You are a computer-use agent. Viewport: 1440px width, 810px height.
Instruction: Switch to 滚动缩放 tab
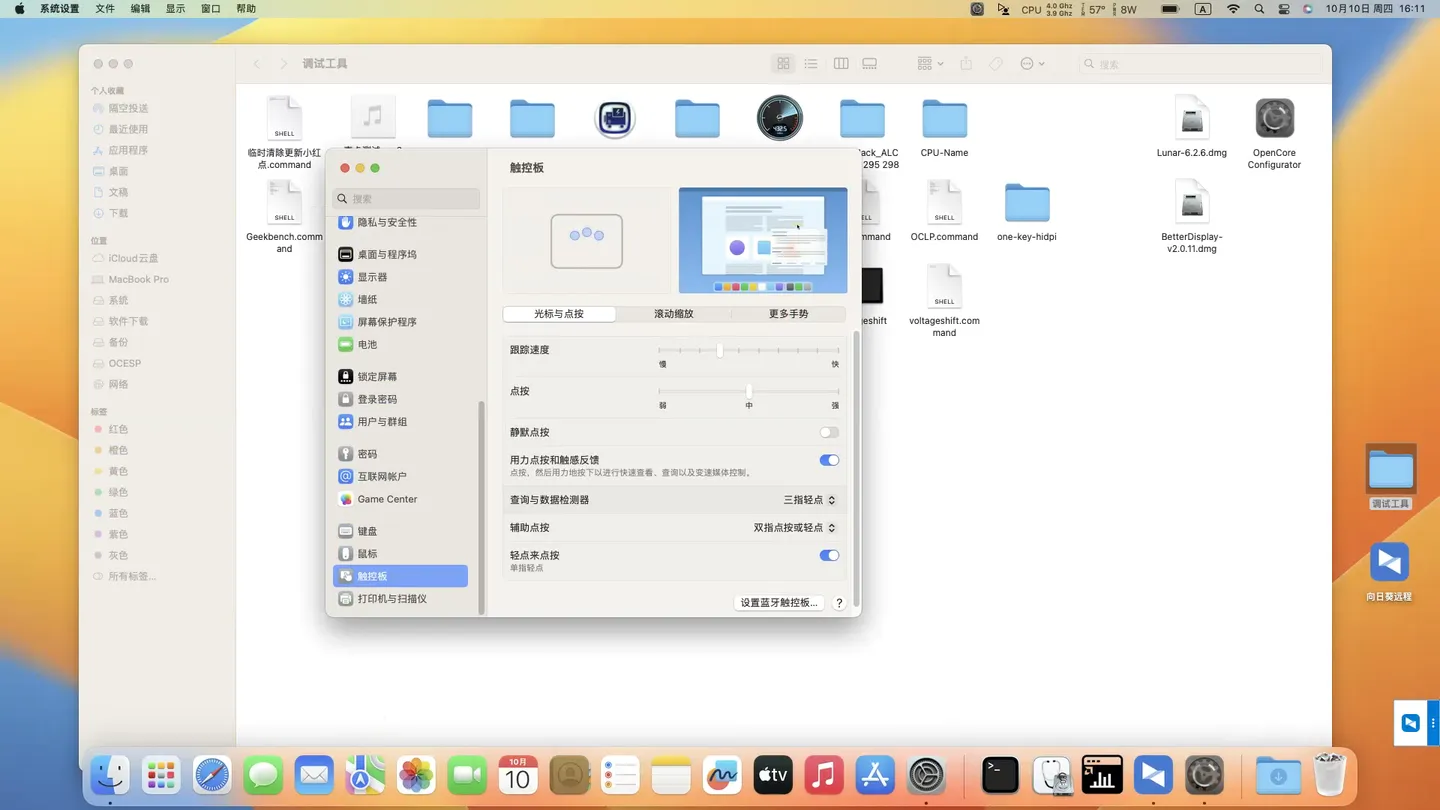[673, 314]
